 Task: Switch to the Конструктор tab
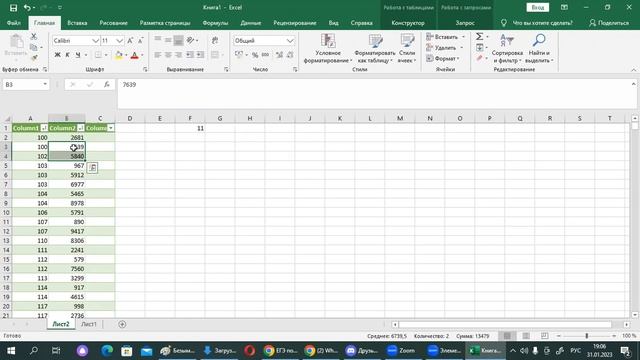coord(408,23)
